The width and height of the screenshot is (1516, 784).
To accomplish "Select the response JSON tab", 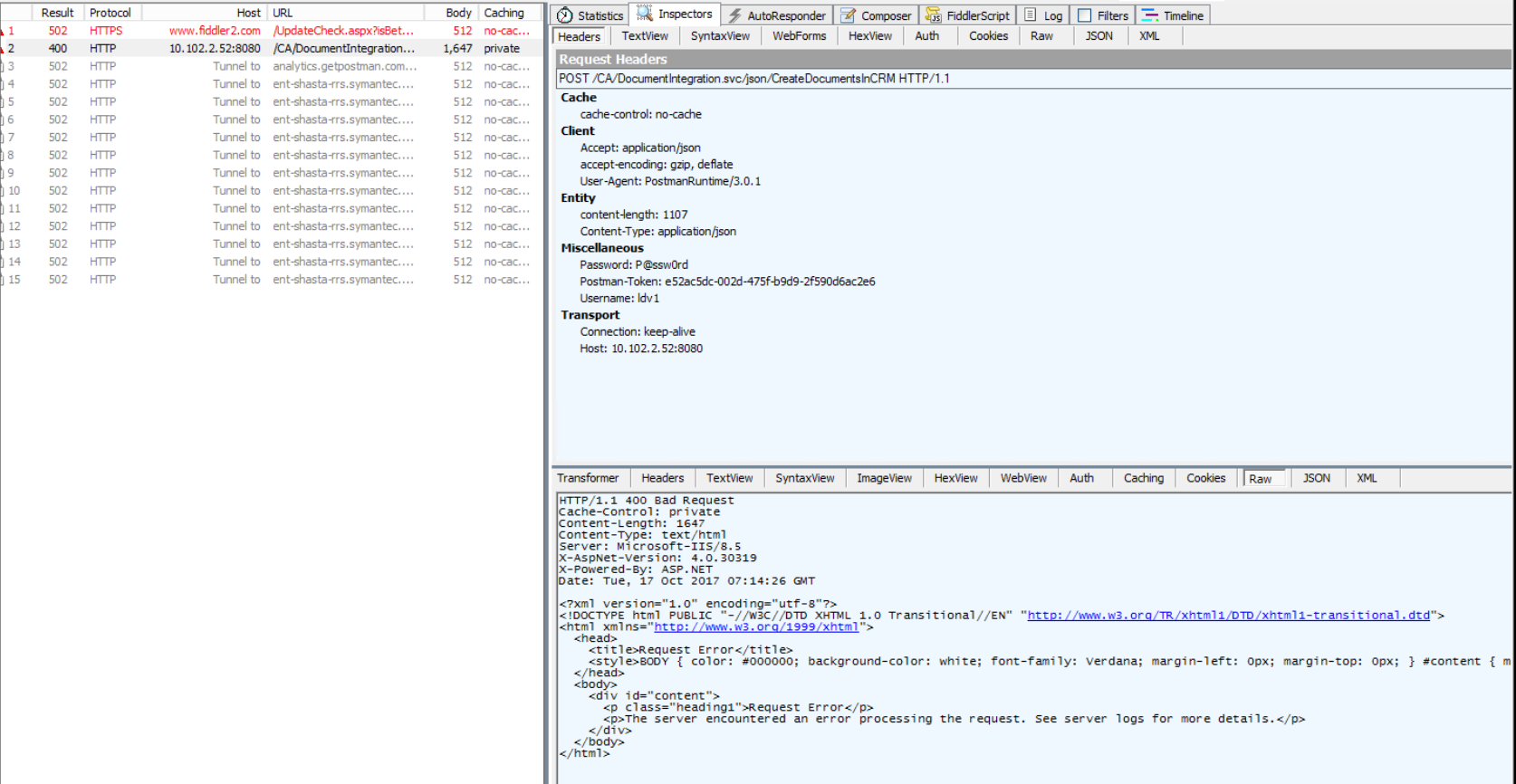I will (x=1316, y=478).
